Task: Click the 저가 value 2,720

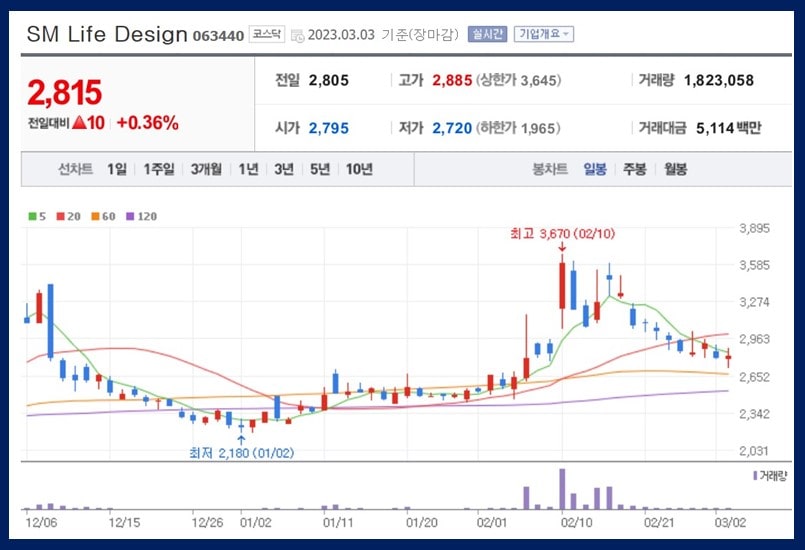Action: (452, 128)
